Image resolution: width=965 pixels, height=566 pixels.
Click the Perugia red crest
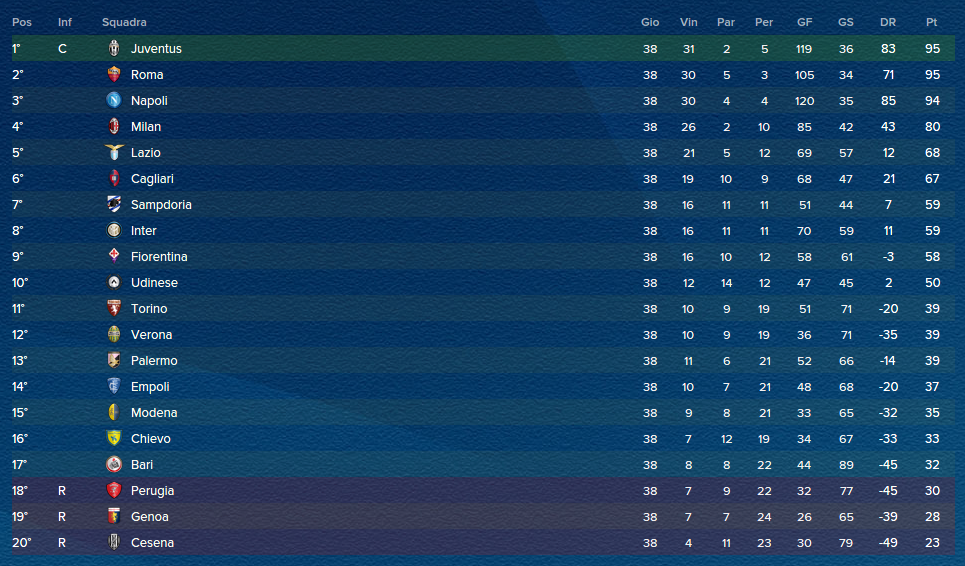pos(114,490)
